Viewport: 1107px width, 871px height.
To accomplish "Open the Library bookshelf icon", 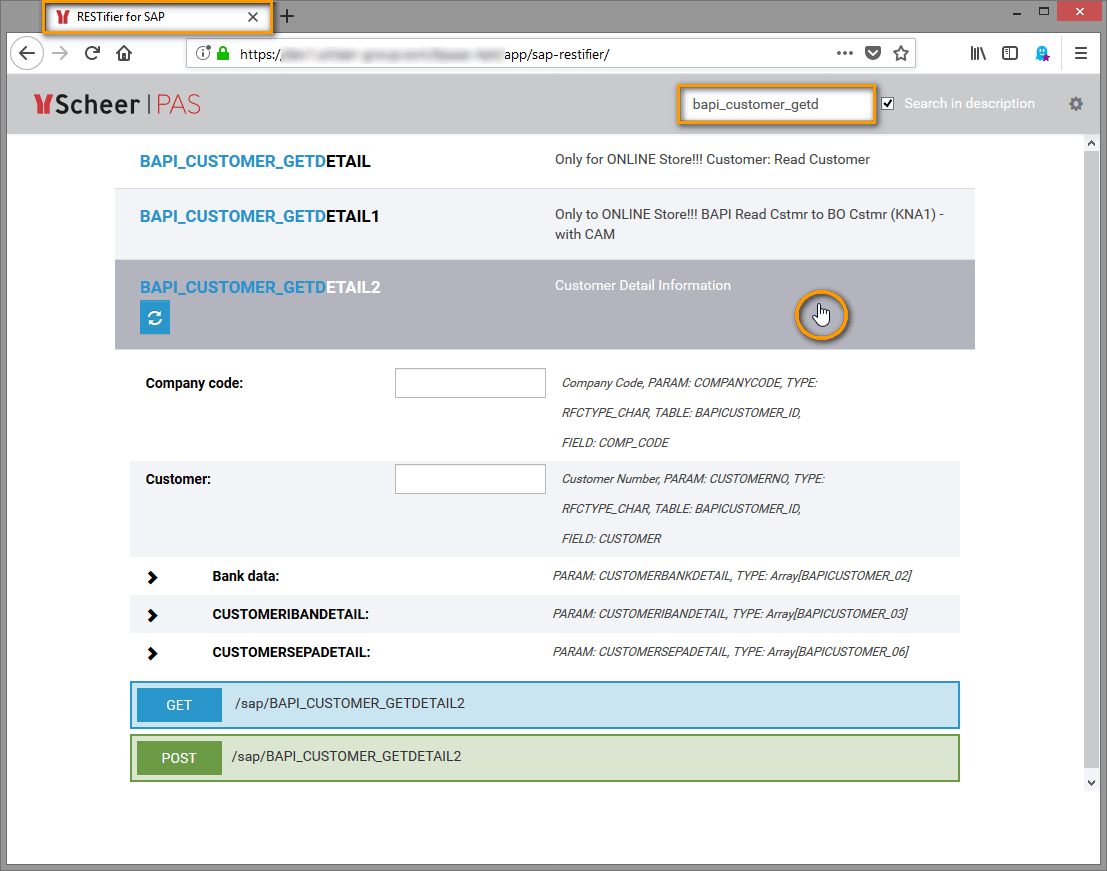I will [x=978, y=53].
